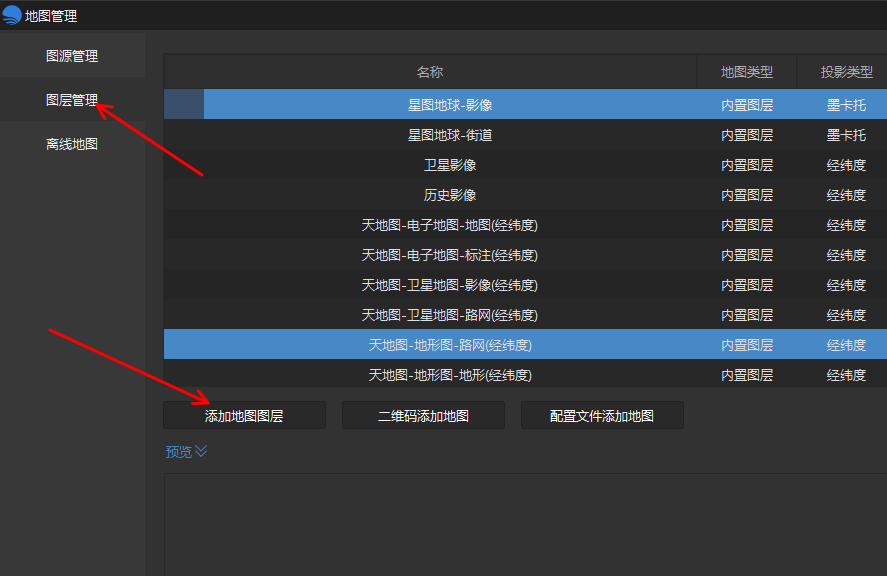Switch to the 图层管理 tab

[72, 100]
